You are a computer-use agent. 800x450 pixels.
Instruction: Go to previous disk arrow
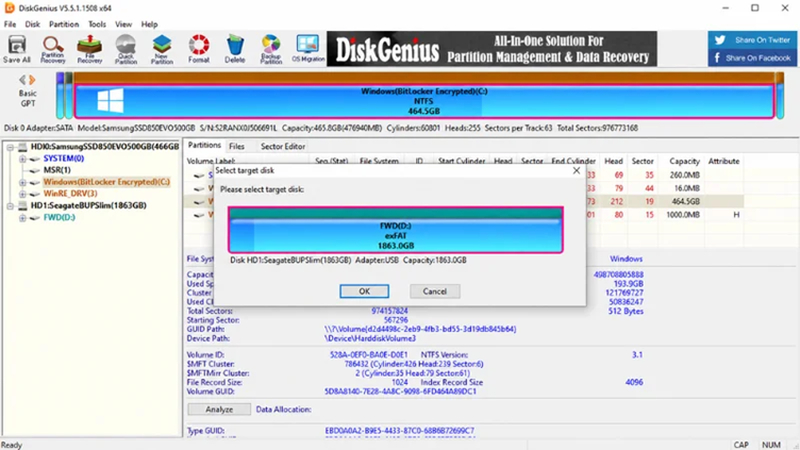(22, 80)
